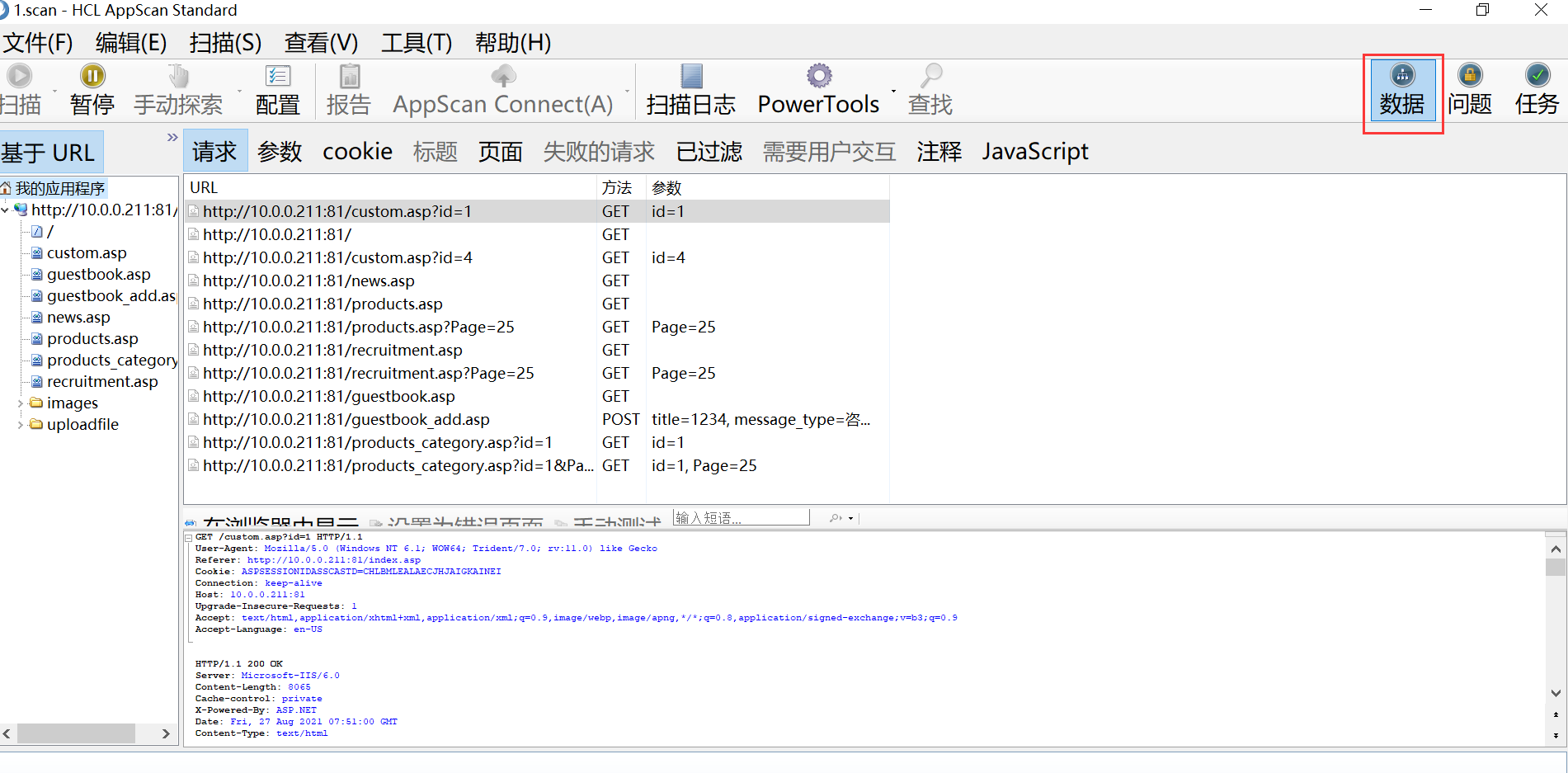Expand the uploadfile folder node
The height and width of the screenshot is (773, 1568).
21,425
